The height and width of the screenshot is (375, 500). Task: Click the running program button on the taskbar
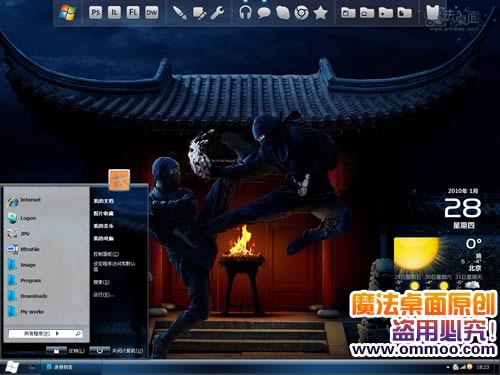click(70, 367)
